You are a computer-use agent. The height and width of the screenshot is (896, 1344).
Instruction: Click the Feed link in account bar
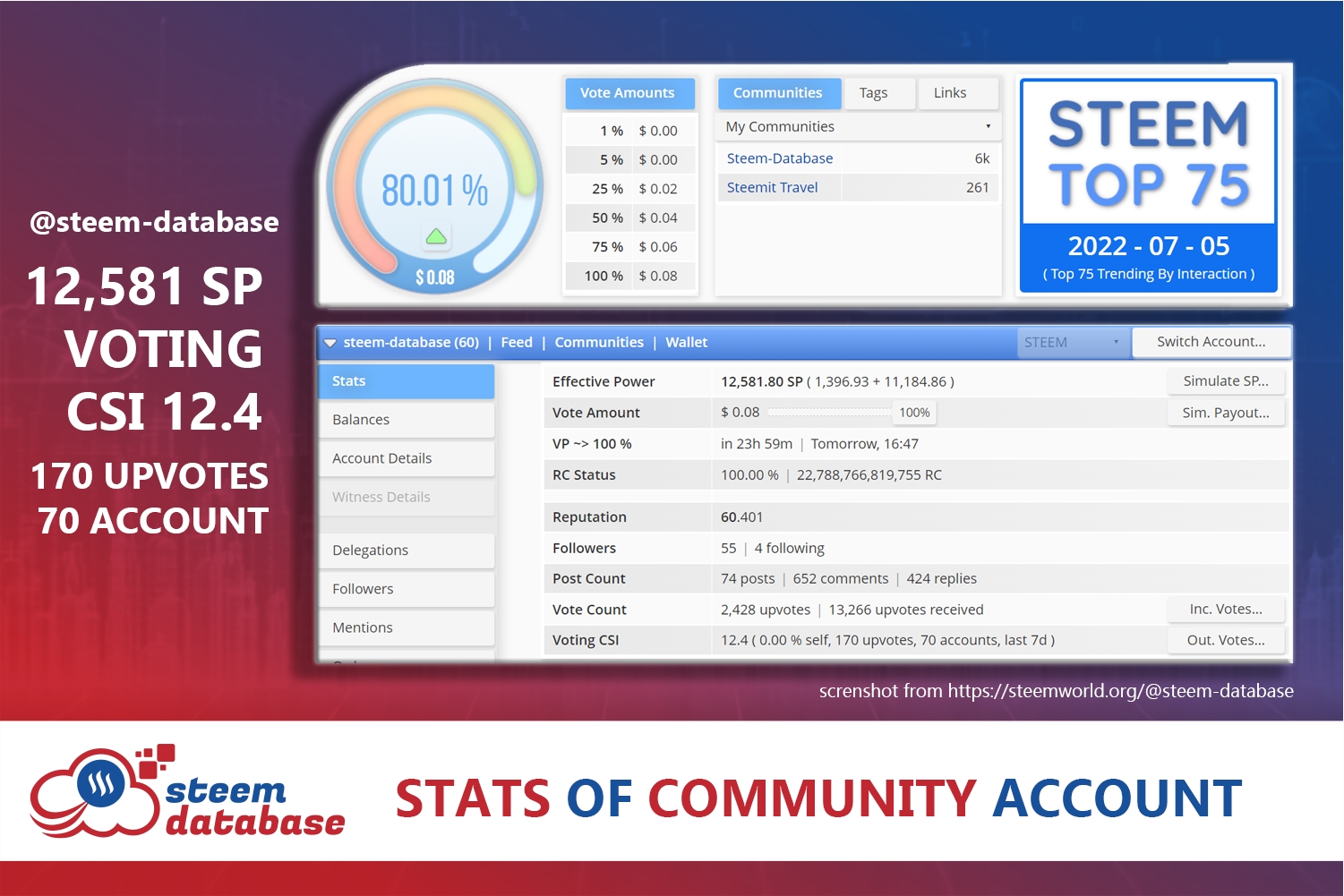517,343
